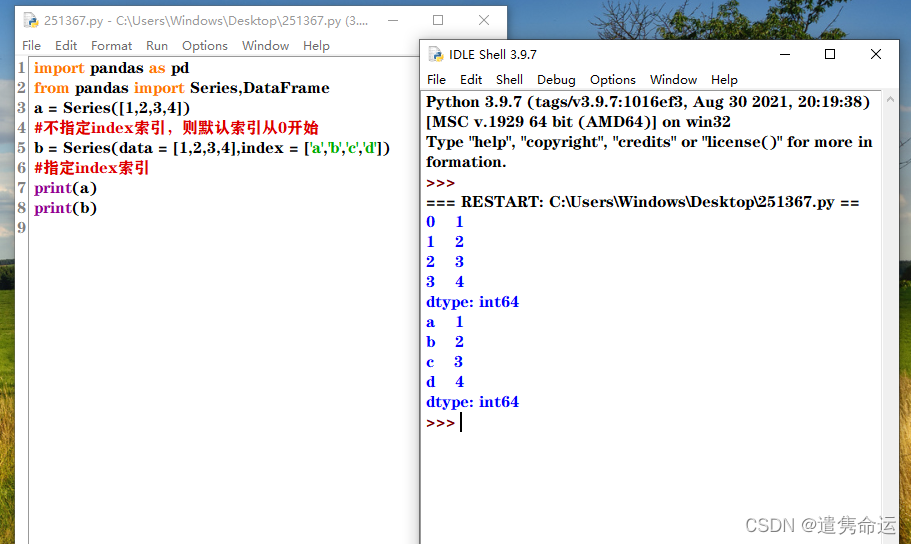Click the Python 3.9.7 version banner text
This screenshot has height=544, width=911.
click(648, 102)
